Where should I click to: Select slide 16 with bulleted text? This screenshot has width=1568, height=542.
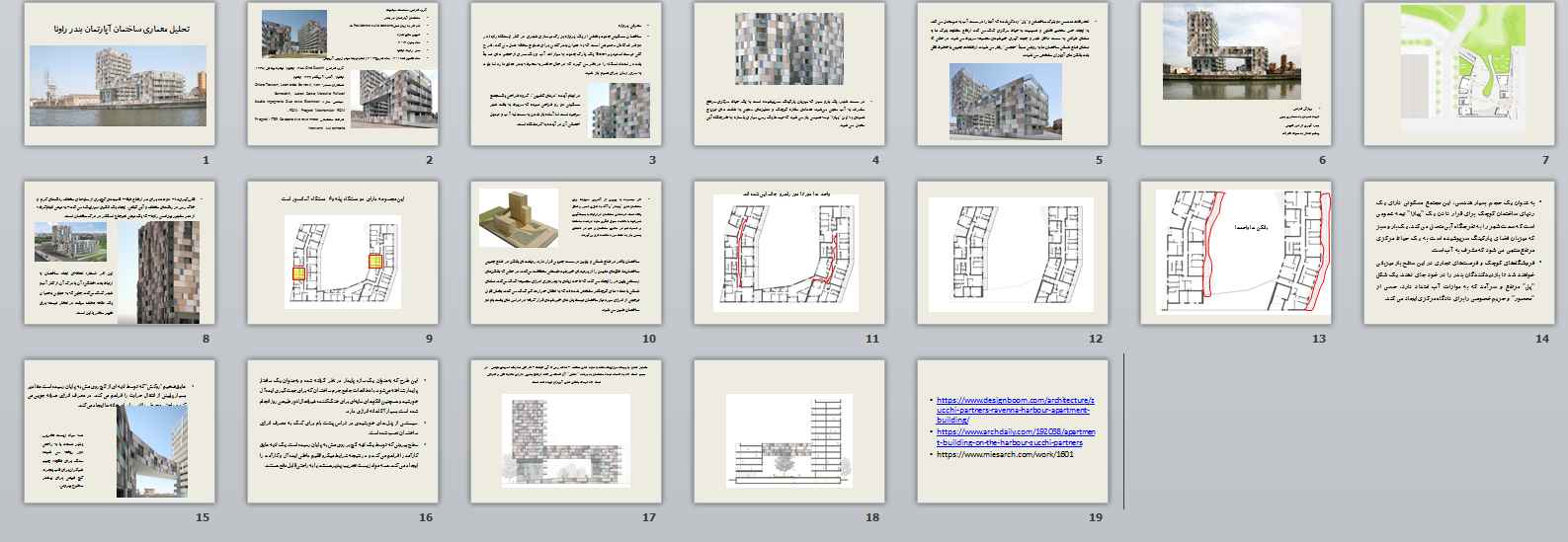click(x=342, y=432)
